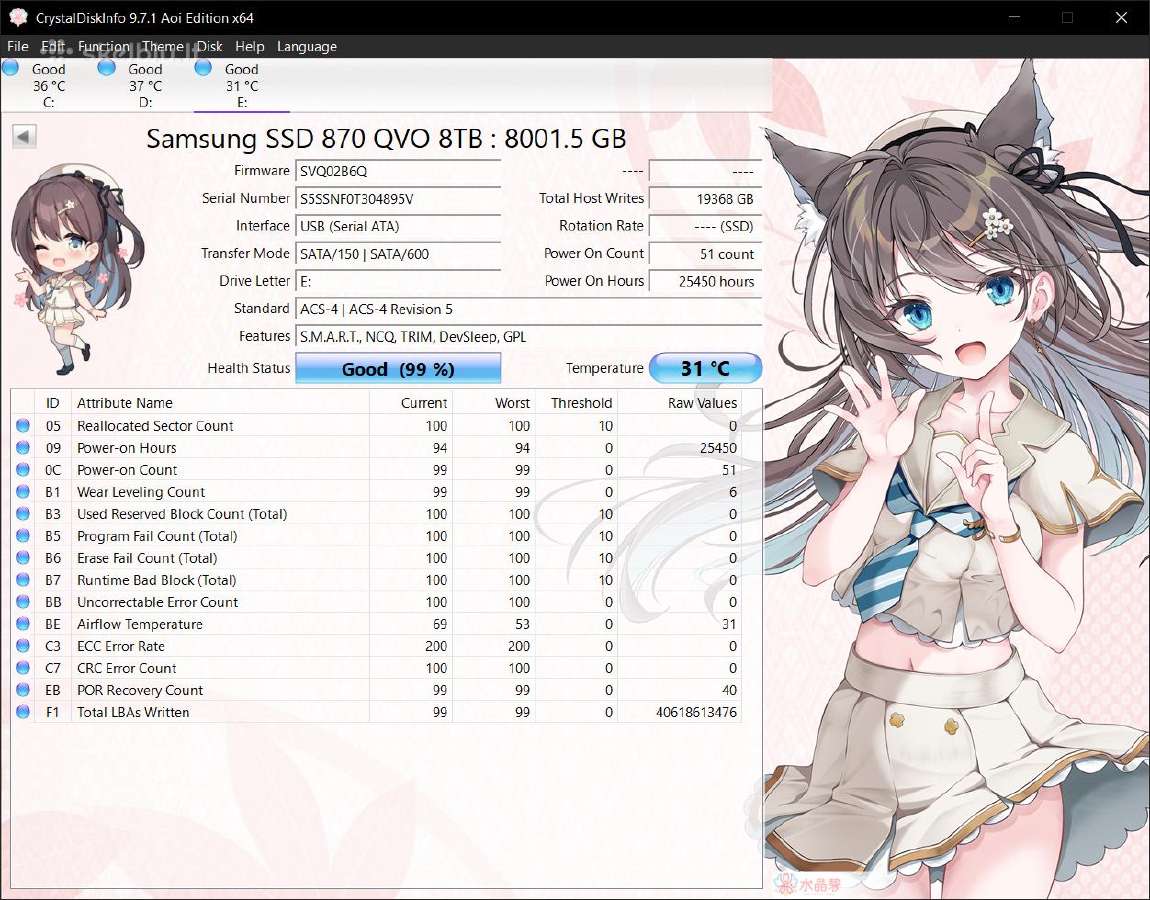
Task: Click status icon for Total LBAs Written
Action: 23,711
